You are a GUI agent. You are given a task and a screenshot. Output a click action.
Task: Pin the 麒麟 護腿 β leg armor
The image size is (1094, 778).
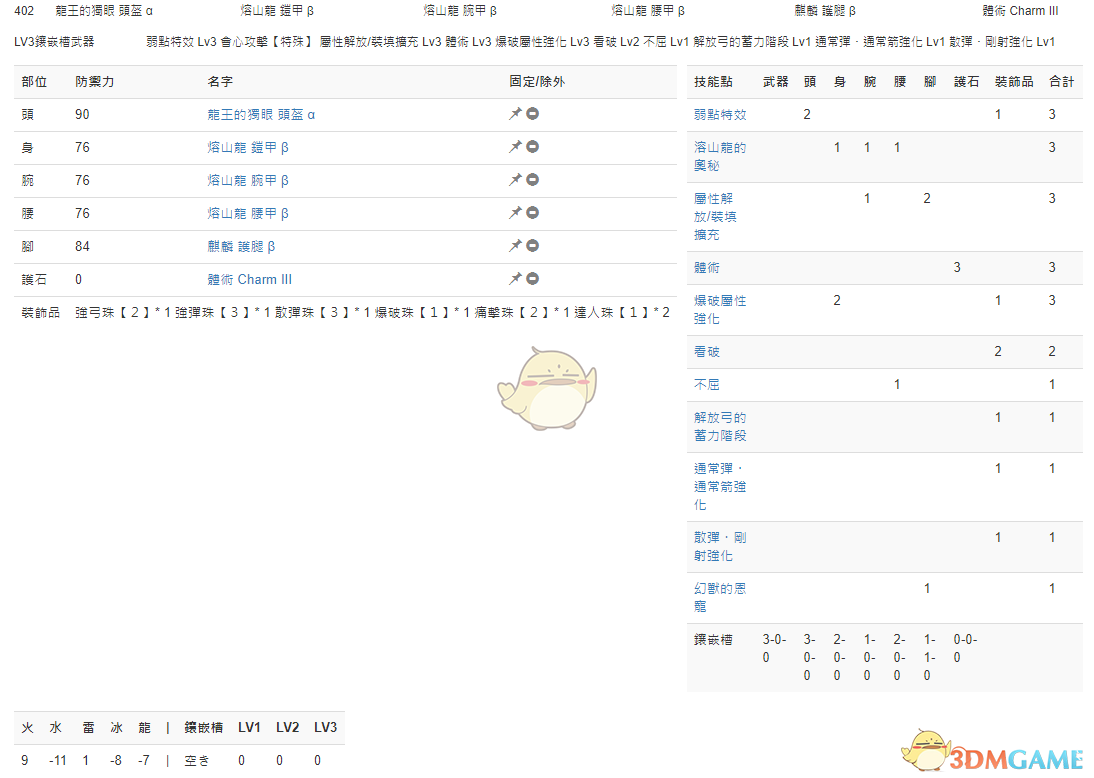(515, 246)
